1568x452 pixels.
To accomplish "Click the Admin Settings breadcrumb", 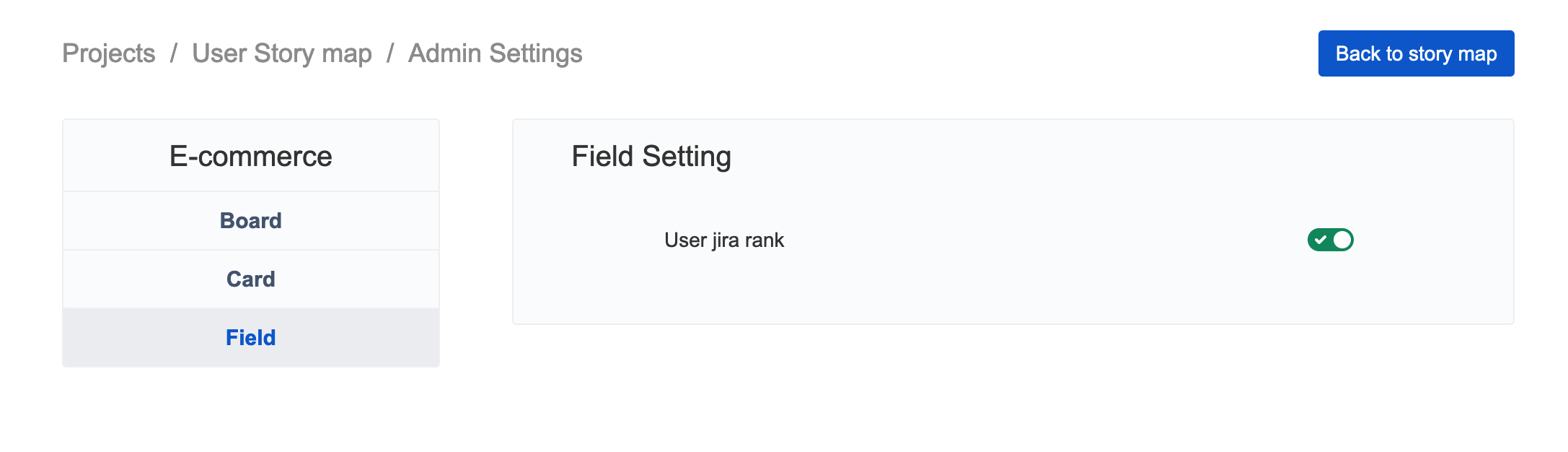I will pos(495,53).
